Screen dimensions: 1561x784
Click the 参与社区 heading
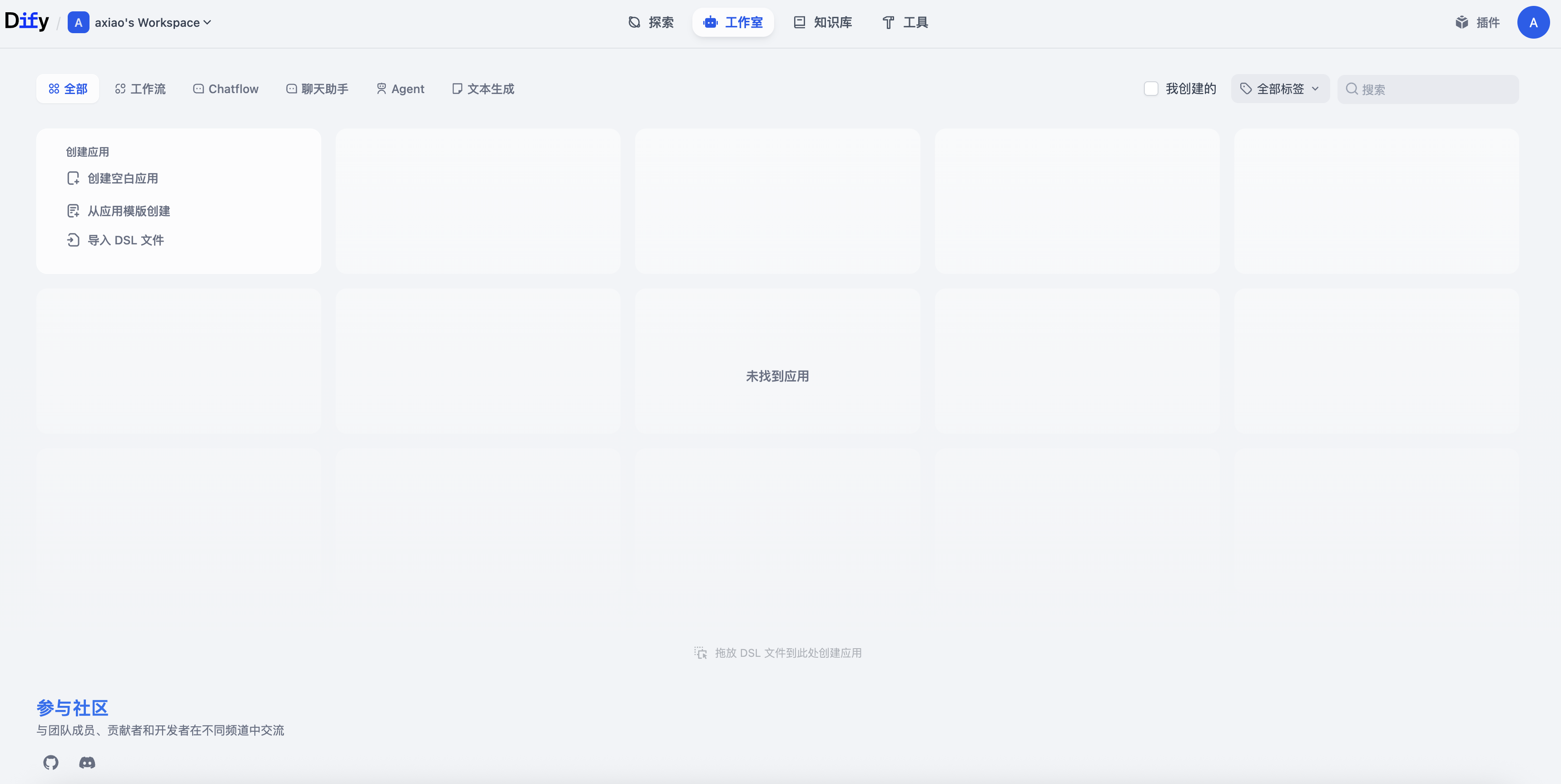tap(72, 707)
